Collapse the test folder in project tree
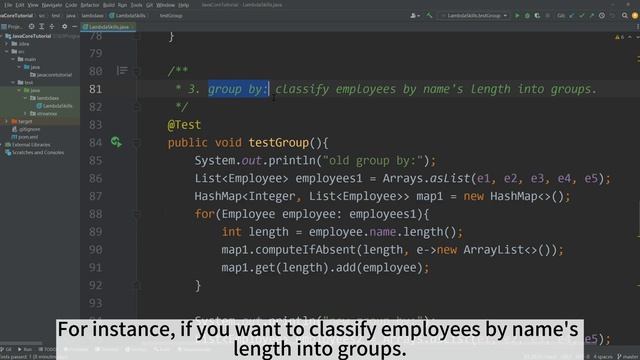The height and width of the screenshot is (360, 640). (x=13, y=82)
